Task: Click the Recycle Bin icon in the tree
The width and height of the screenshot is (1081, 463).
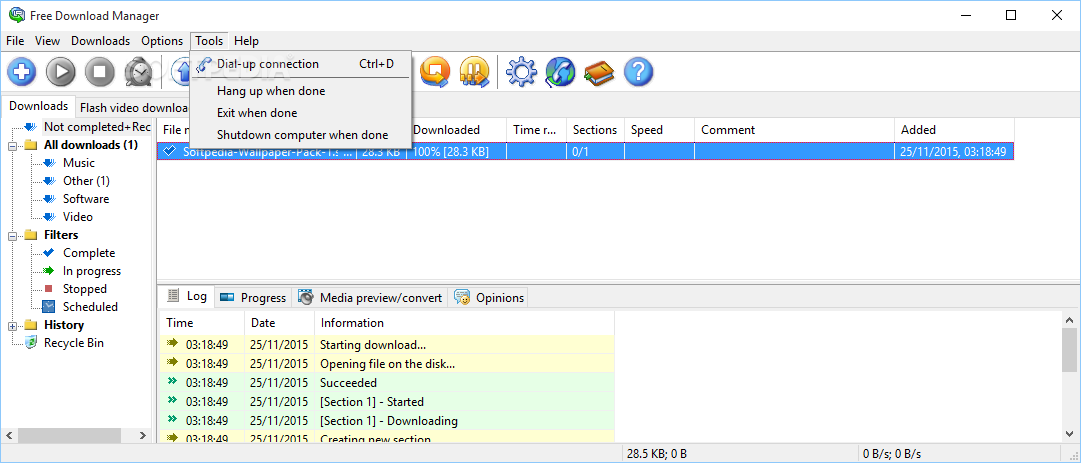Action: [31, 342]
